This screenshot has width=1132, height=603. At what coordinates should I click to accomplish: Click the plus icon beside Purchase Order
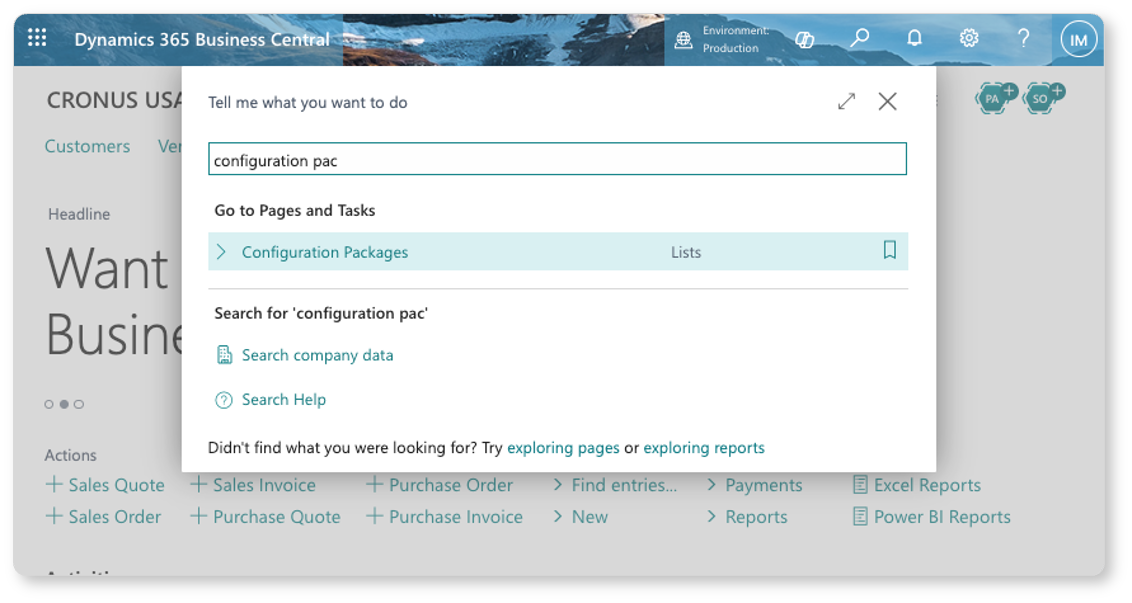point(374,484)
